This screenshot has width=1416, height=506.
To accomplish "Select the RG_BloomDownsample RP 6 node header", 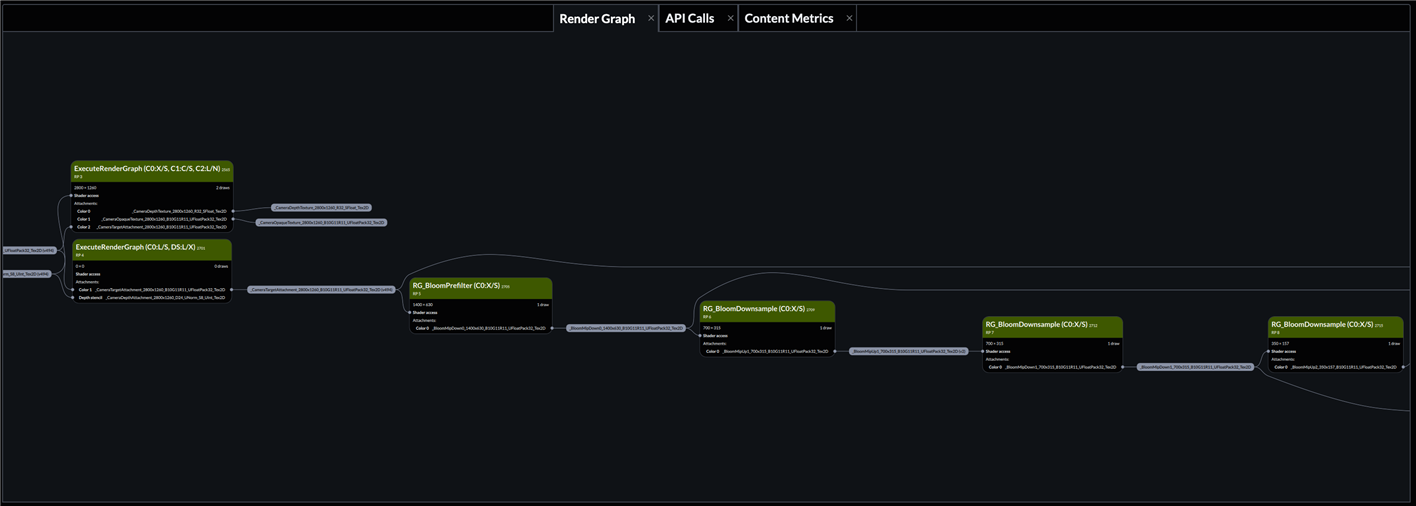I will (767, 312).
